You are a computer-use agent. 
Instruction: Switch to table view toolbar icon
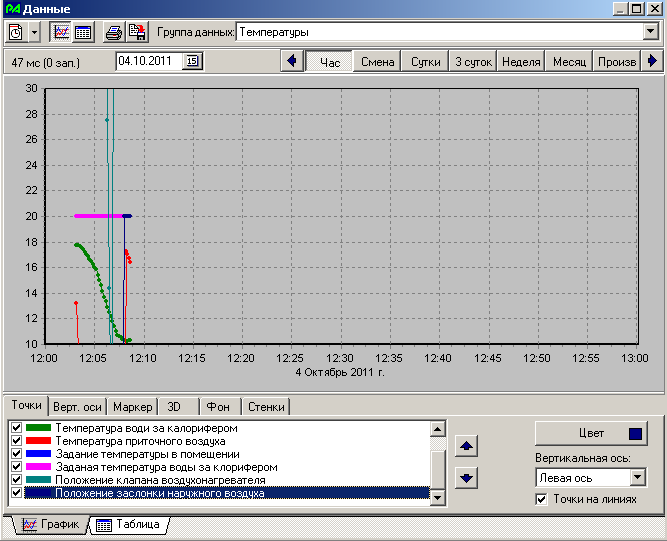pyautogui.click(x=83, y=32)
